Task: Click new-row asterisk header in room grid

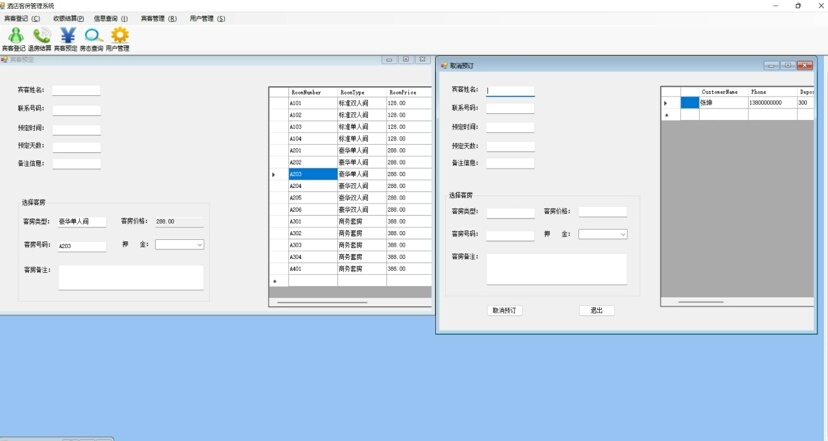Action: [279, 281]
